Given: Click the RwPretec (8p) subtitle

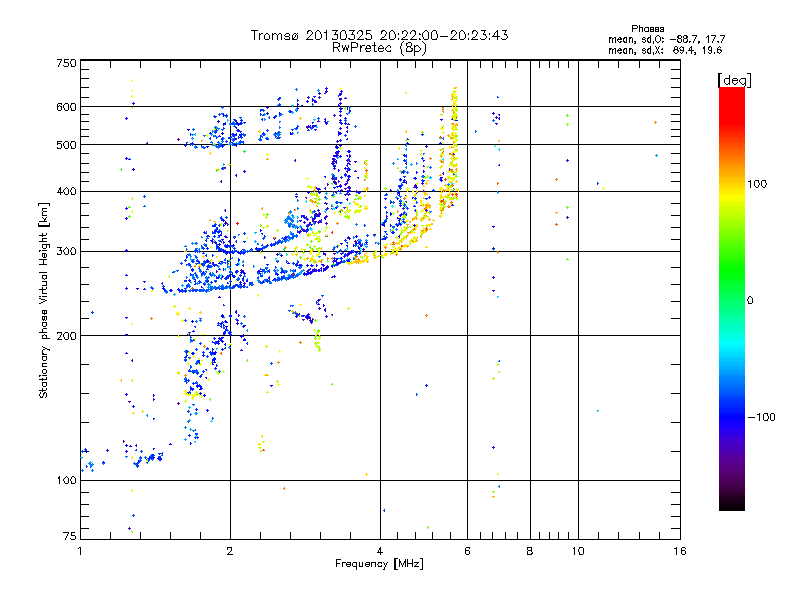Looking at the screenshot, I should (380, 47).
